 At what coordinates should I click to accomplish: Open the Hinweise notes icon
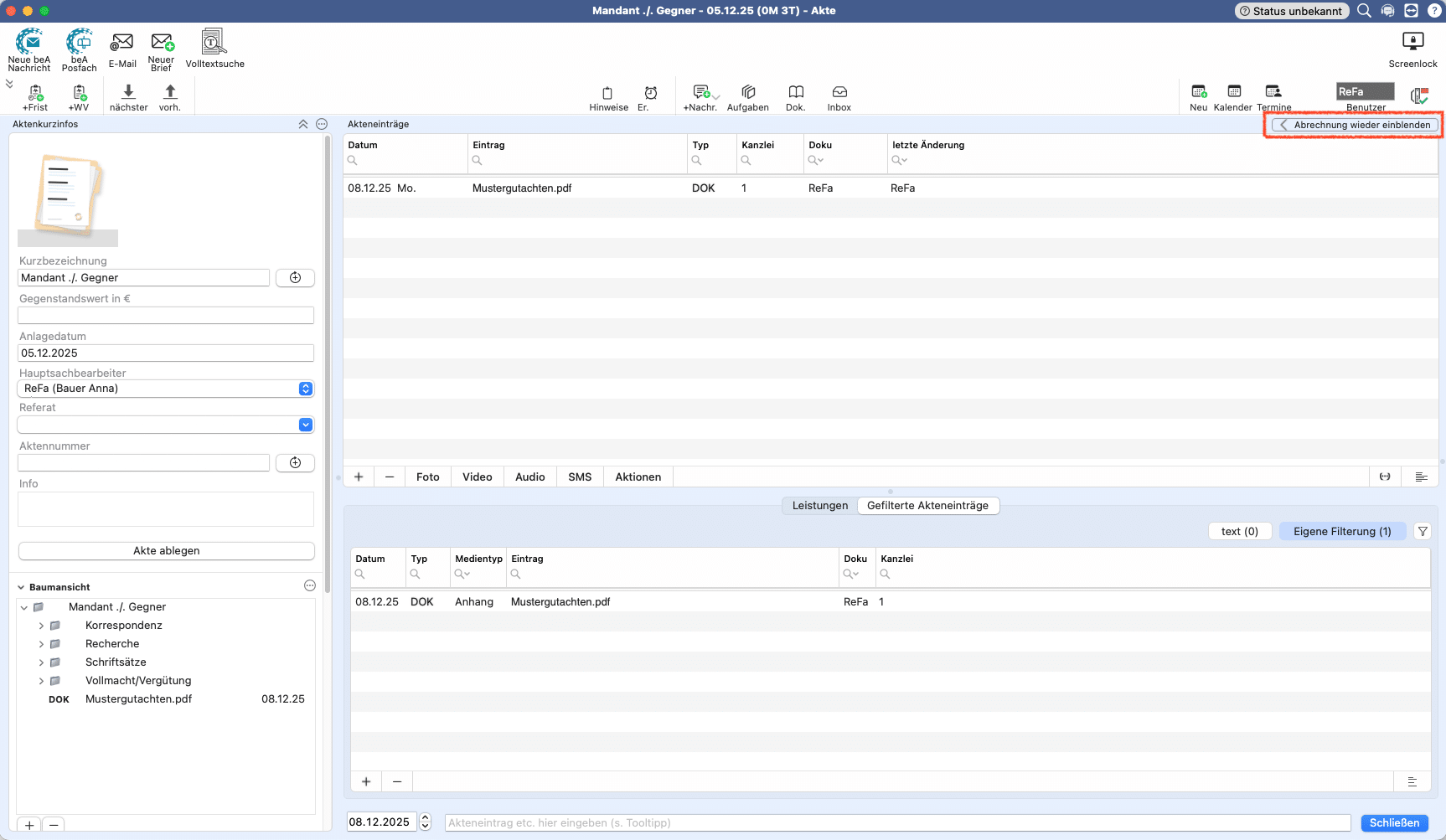point(607,93)
